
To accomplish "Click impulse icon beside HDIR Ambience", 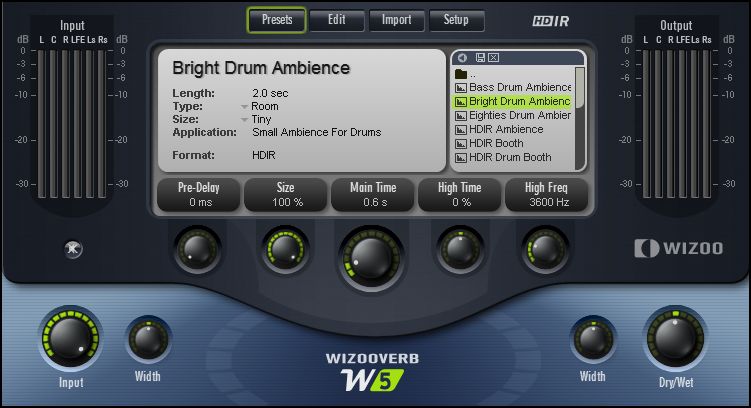I will point(461,130).
